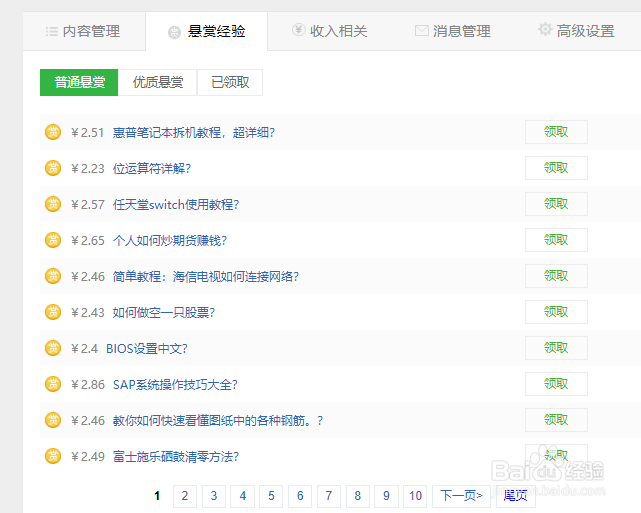Open the link 任天堂switch使用教程?
The height and width of the screenshot is (513, 641).
(x=176, y=204)
